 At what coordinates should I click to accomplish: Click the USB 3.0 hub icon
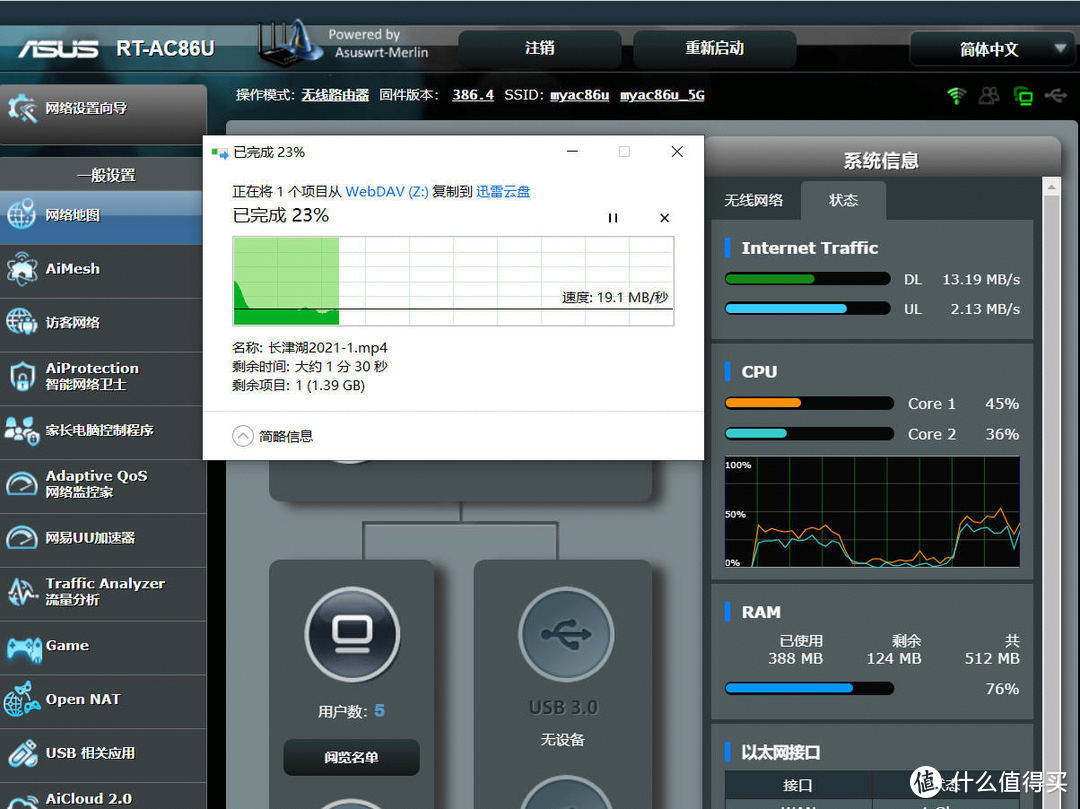click(x=564, y=633)
